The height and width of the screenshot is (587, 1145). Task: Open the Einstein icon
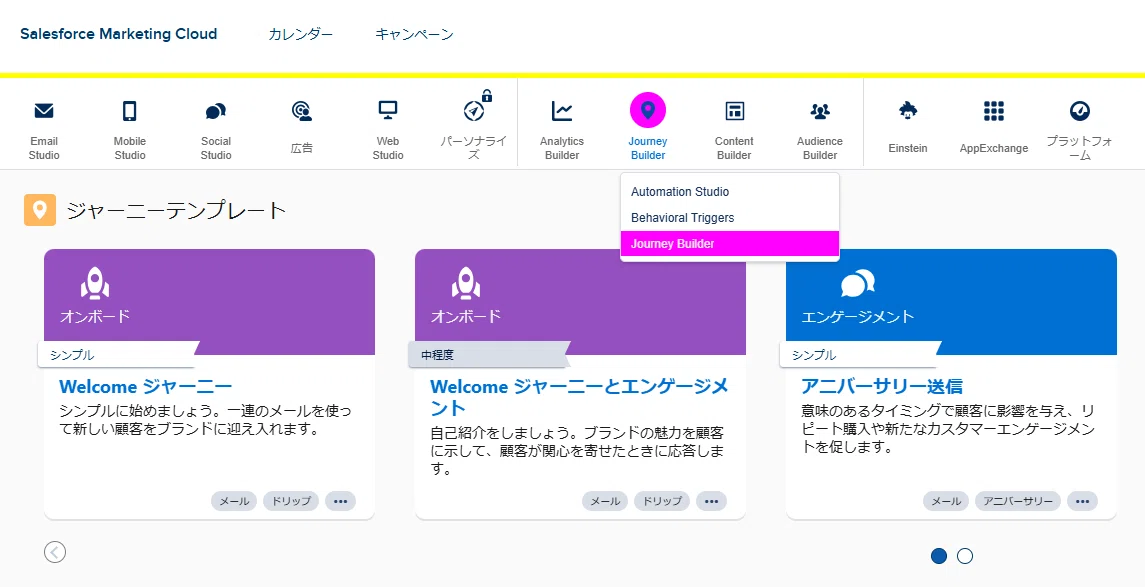908,111
